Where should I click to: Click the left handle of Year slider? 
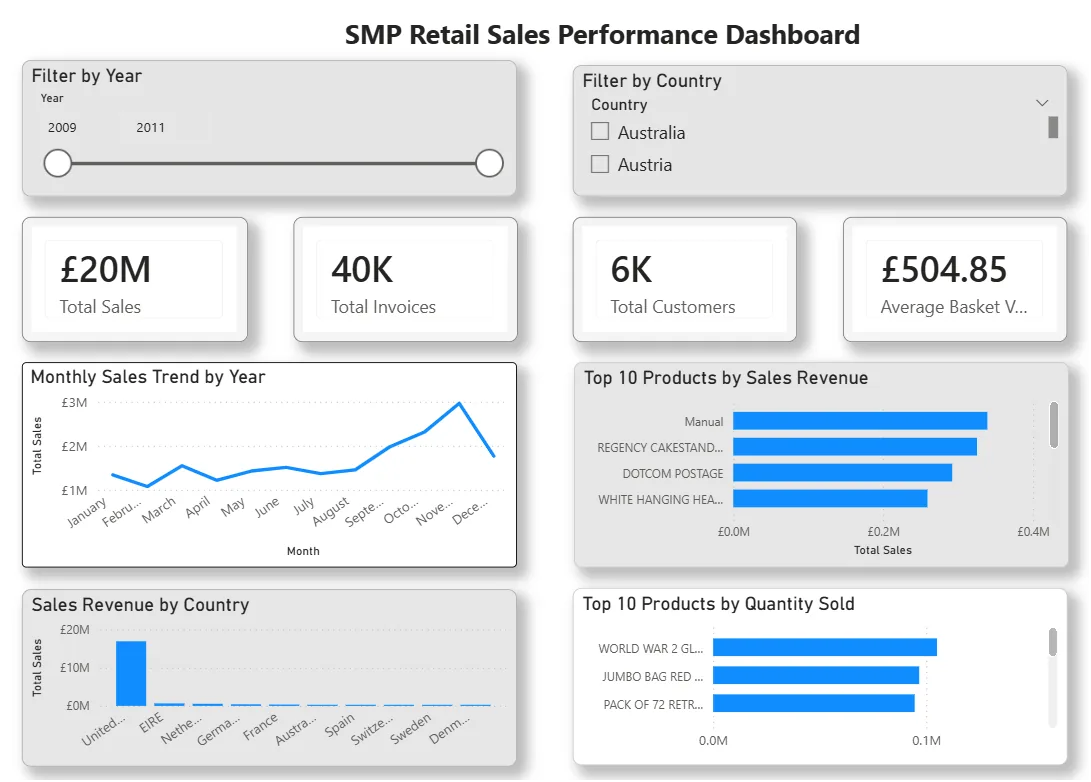click(x=58, y=163)
